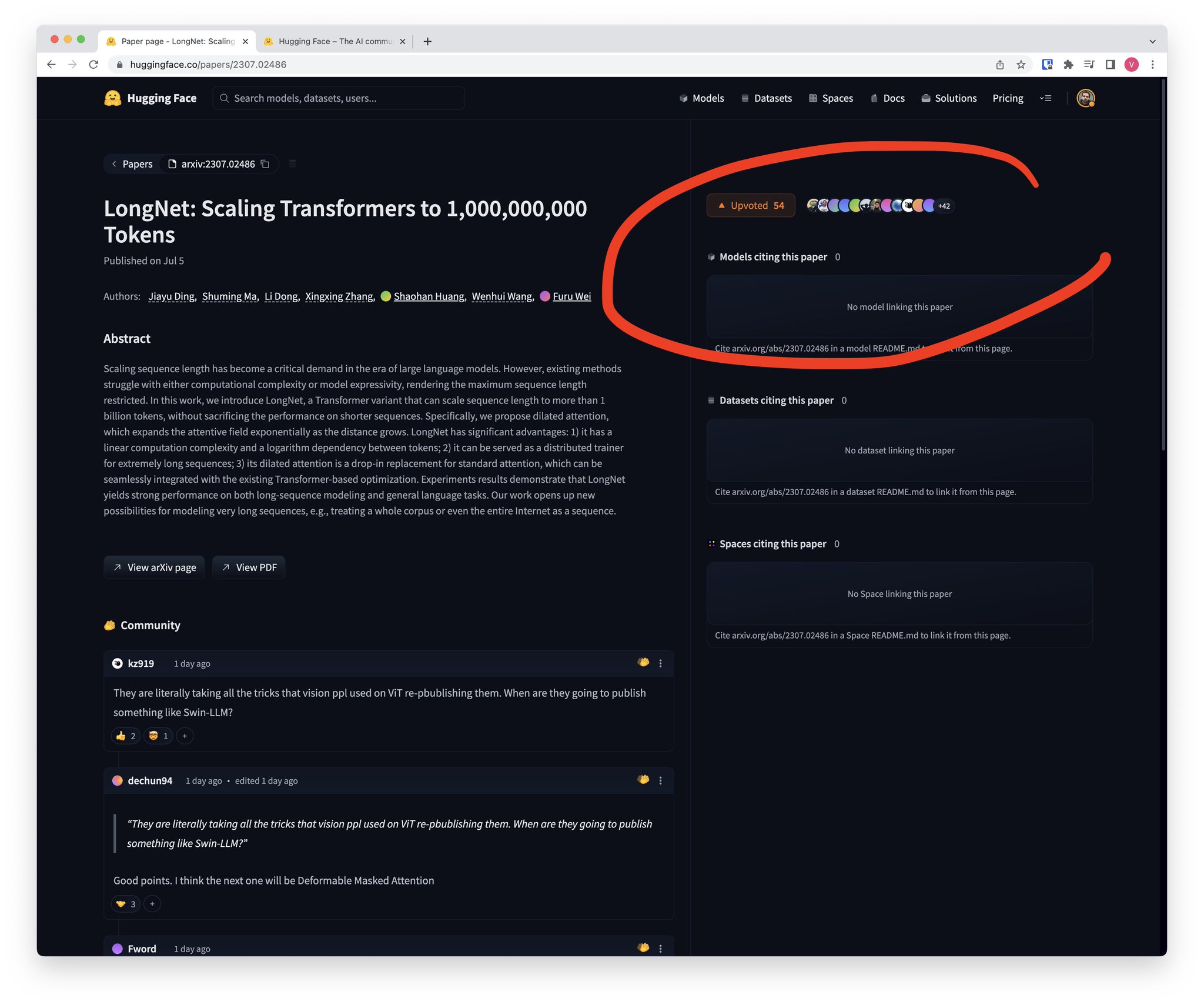Go back to Papers list
Viewport: 1204px width, 1005px height.
(x=132, y=164)
